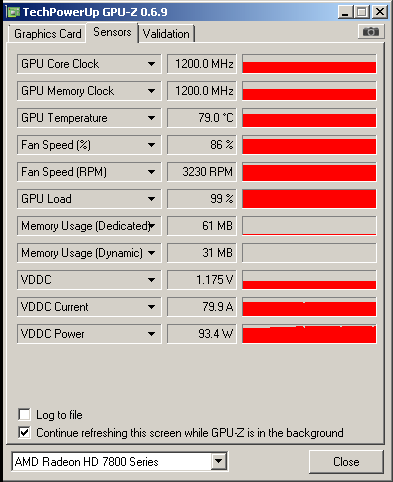
Task: Click the Memory Usage (Dedicated) graph
Action: coord(309,226)
